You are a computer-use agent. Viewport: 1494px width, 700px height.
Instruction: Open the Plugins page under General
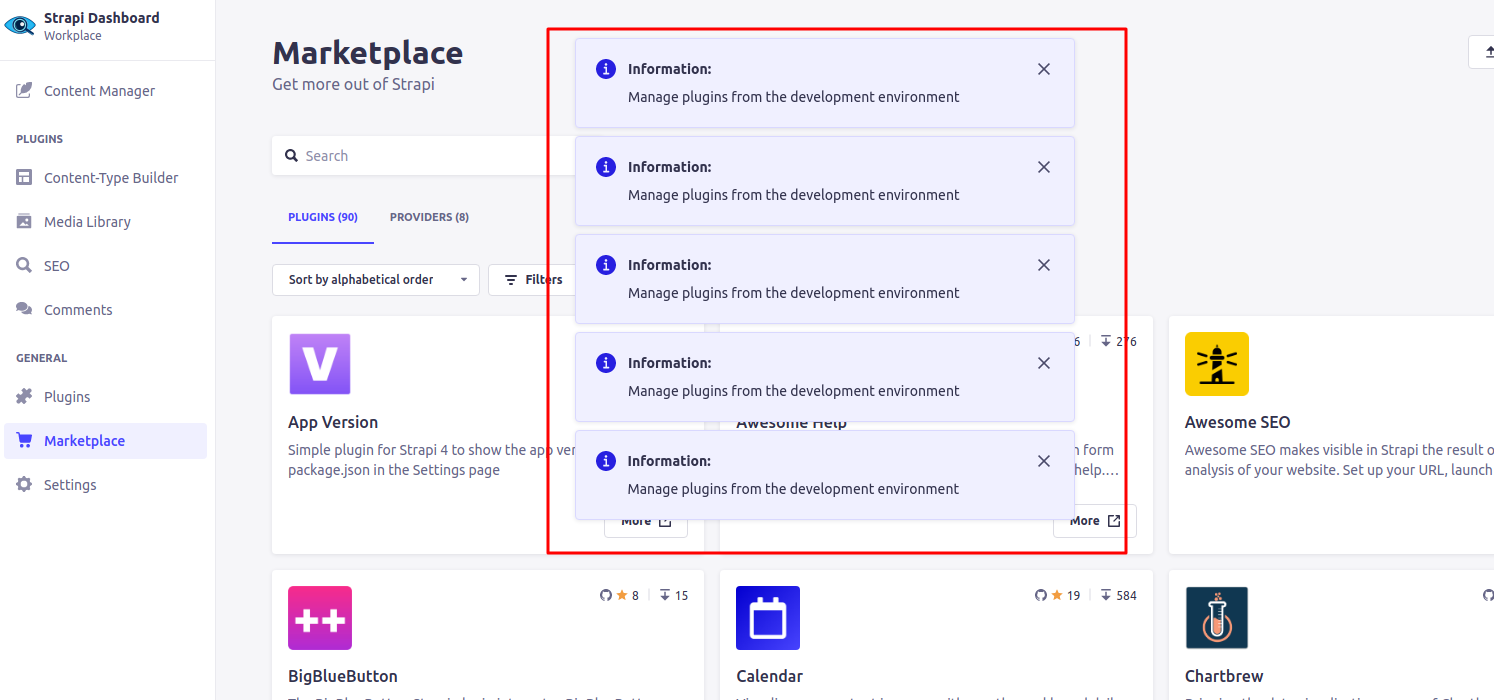click(x=64, y=396)
